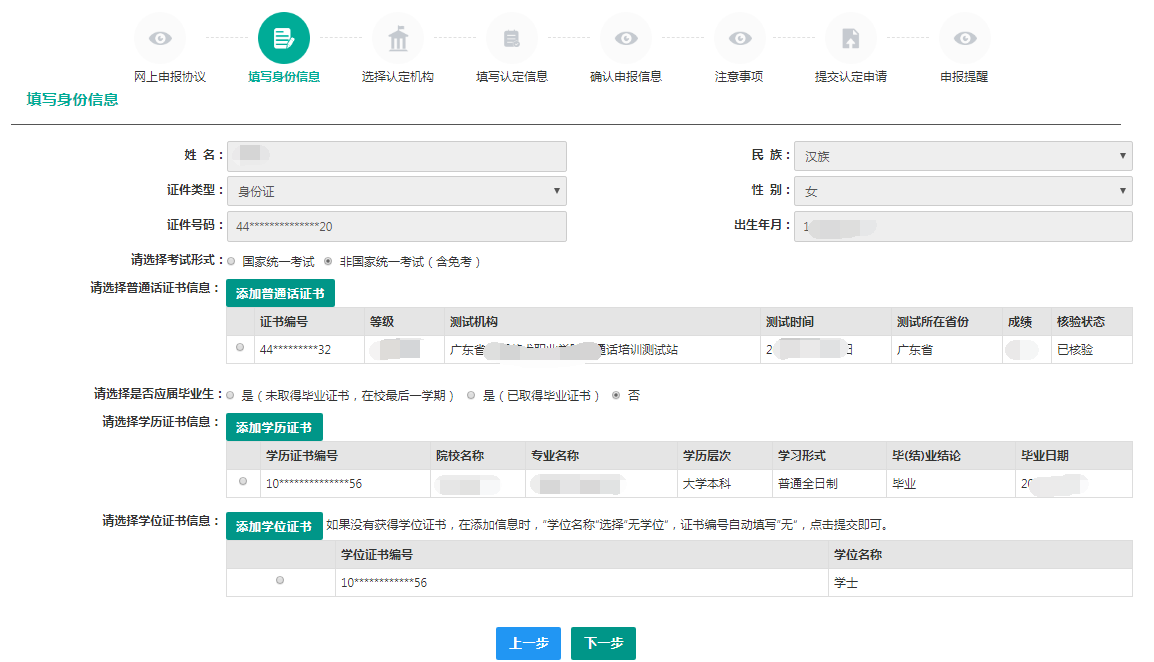1154x662 pixels.
Task: Open the 性别 dropdown showing 女
Action: point(962,191)
